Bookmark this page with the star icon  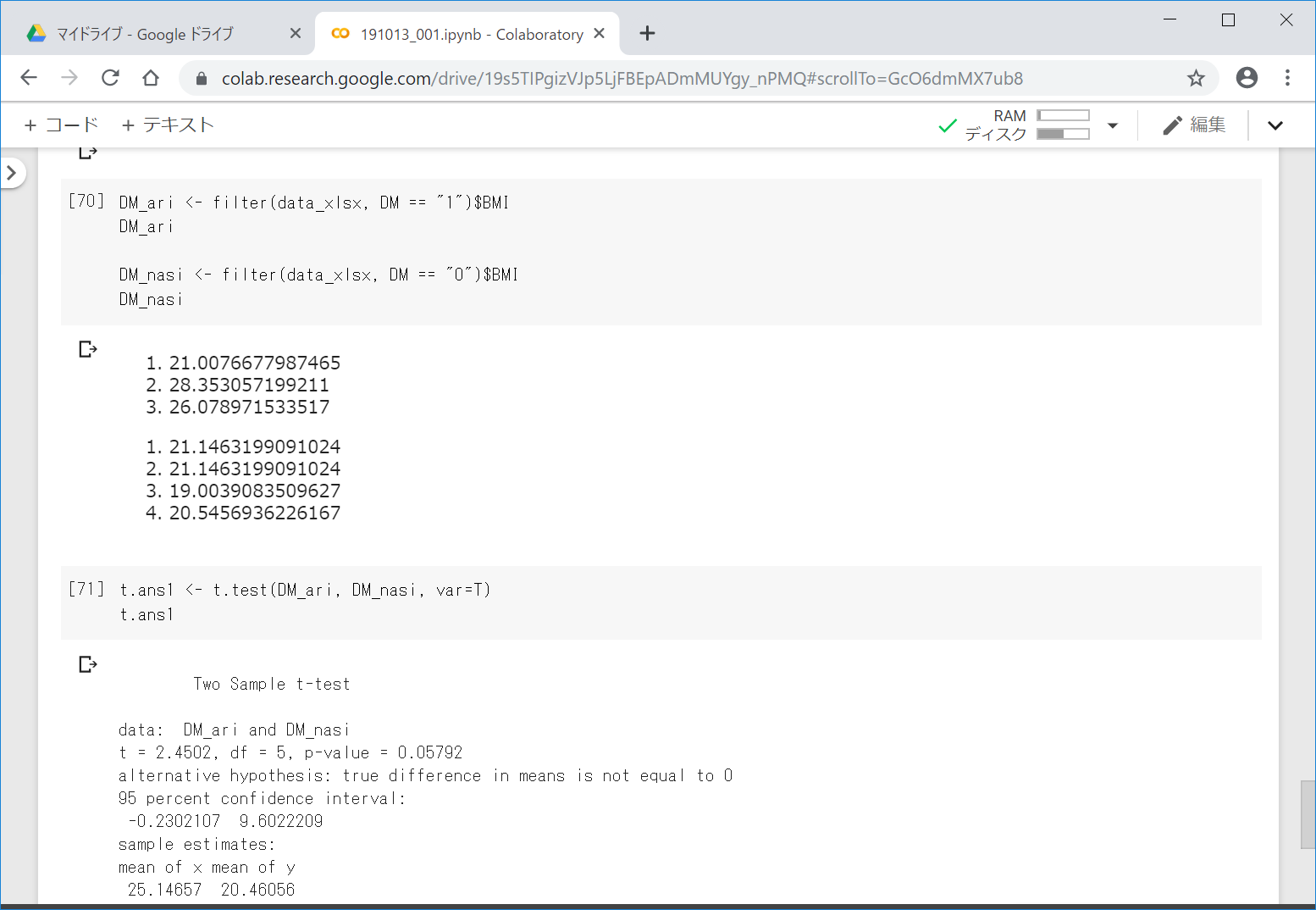tap(1196, 78)
